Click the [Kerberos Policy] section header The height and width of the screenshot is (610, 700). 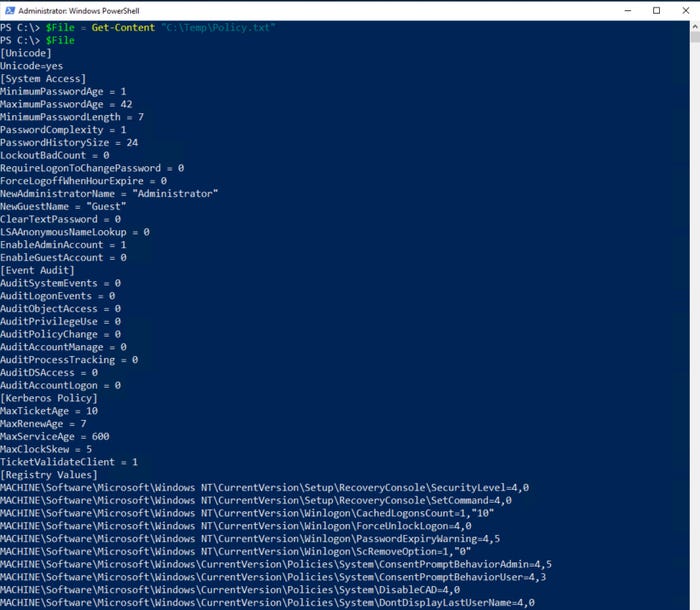point(49,398)
